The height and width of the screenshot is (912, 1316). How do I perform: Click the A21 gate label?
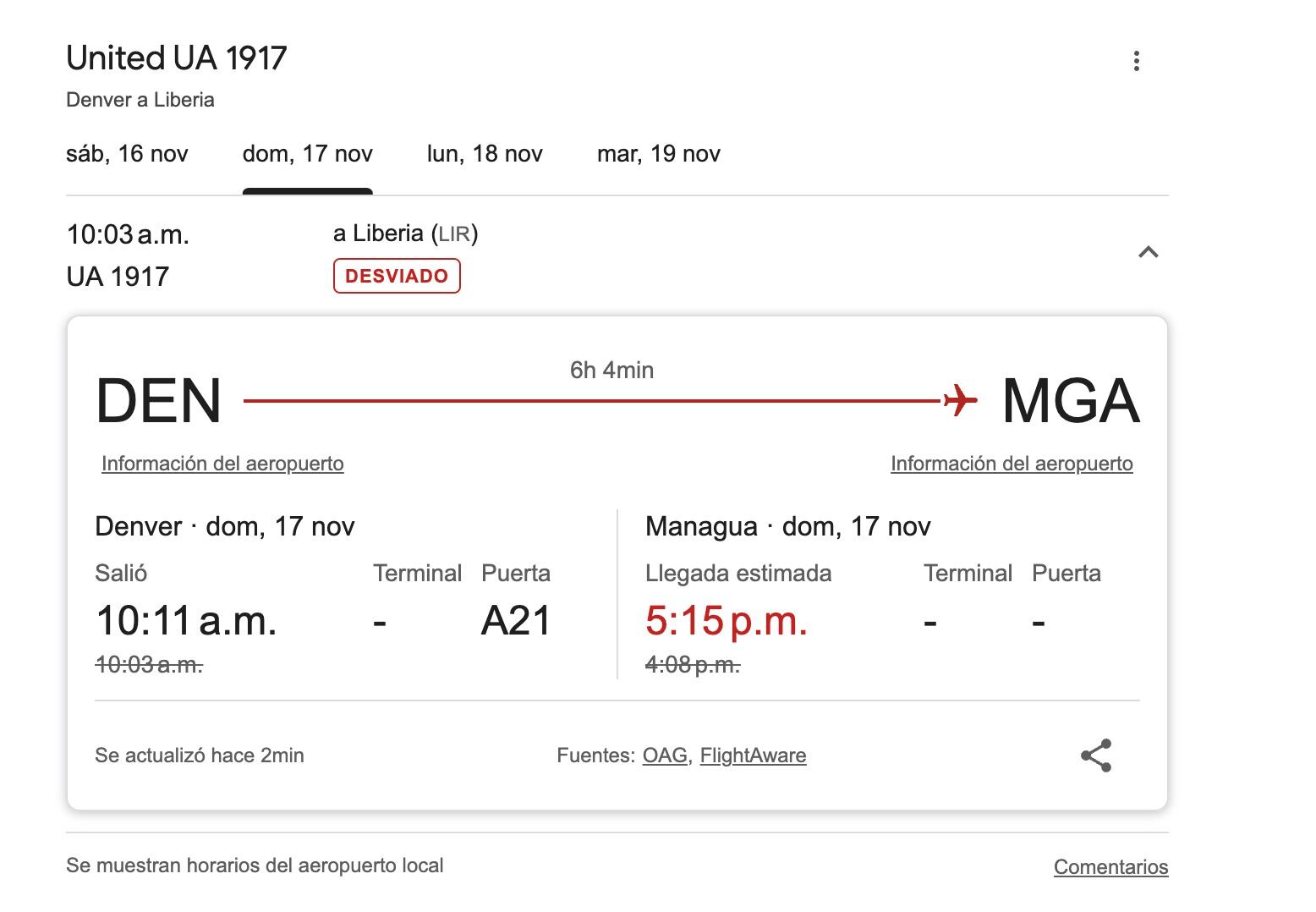click(x=516, y=621)
